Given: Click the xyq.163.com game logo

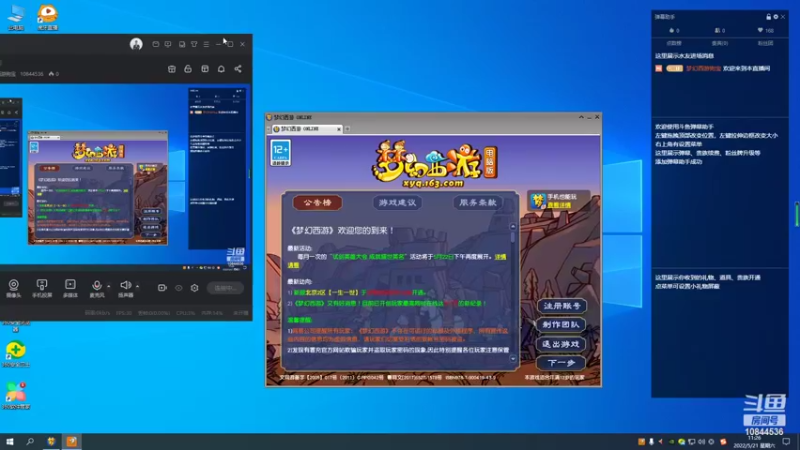Looking at the screenshot, I should click(x=434, y=164).
